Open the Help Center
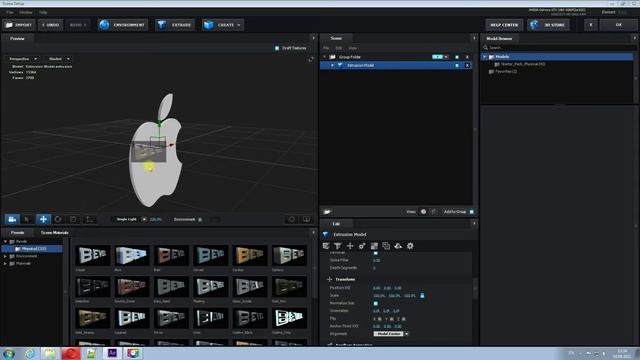 point(504,25)
